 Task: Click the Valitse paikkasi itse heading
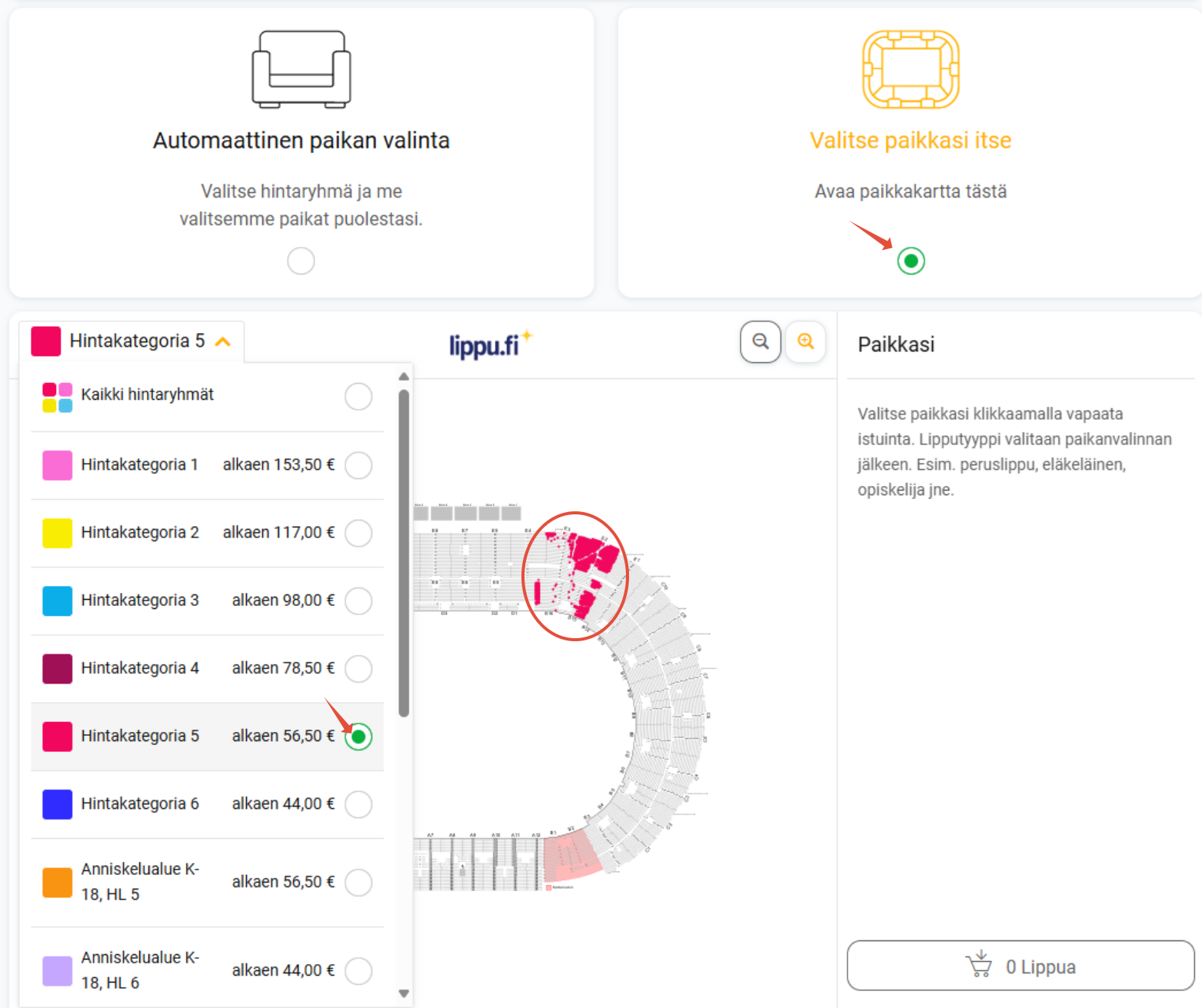911,141
